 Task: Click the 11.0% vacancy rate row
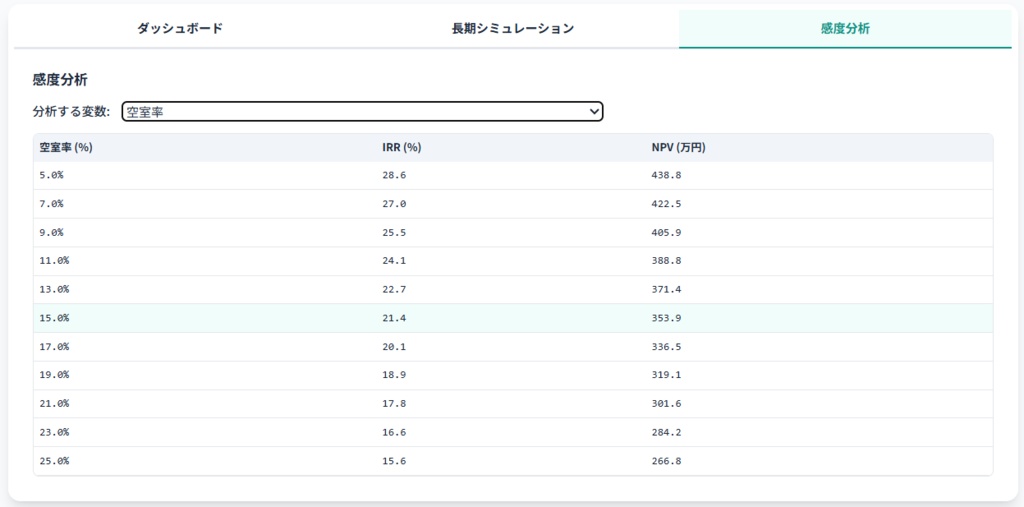54,261
